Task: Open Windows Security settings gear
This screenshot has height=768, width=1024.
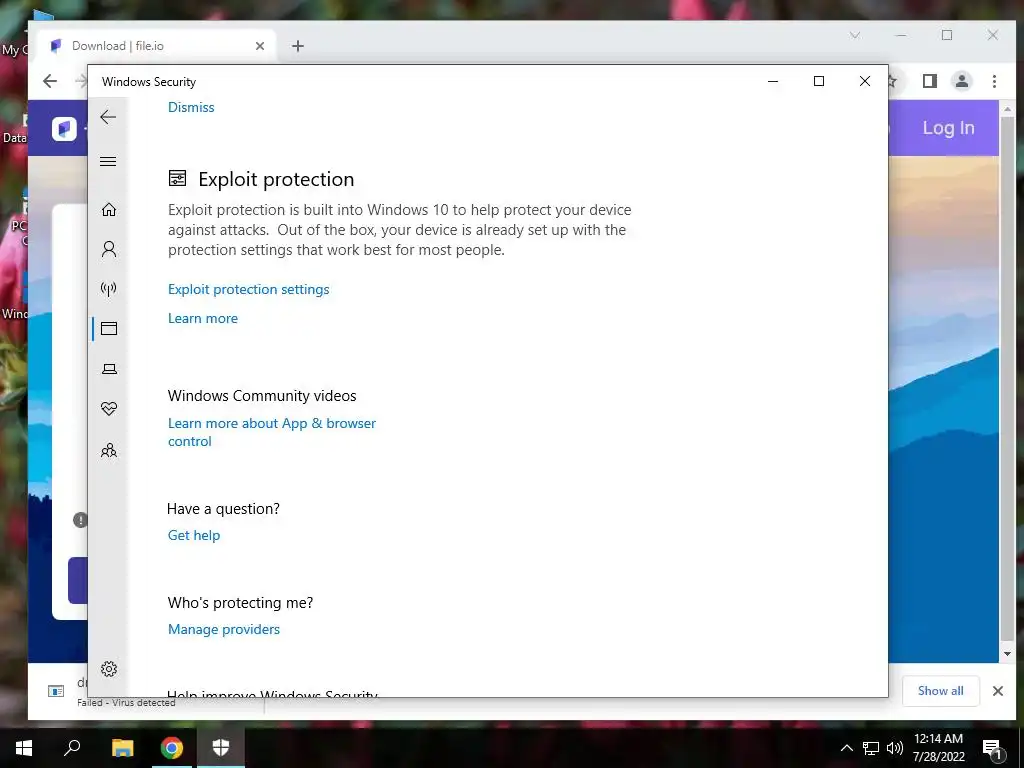Action: pyautogui.click(x=109, y=669)
